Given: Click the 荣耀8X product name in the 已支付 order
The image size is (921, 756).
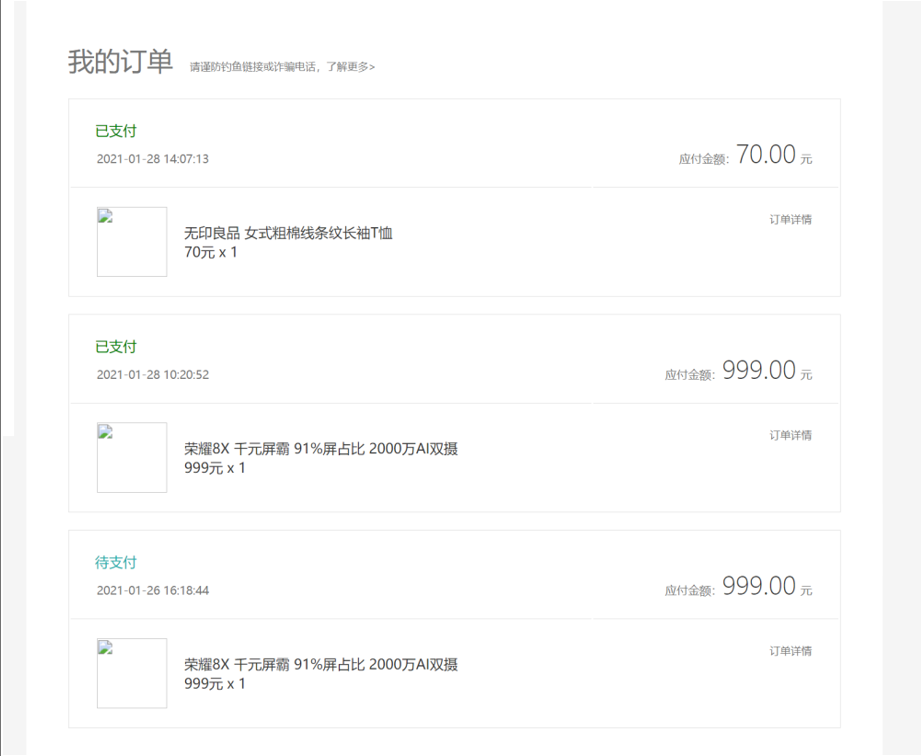Looking at the screenshot, I should coord(321,449).
